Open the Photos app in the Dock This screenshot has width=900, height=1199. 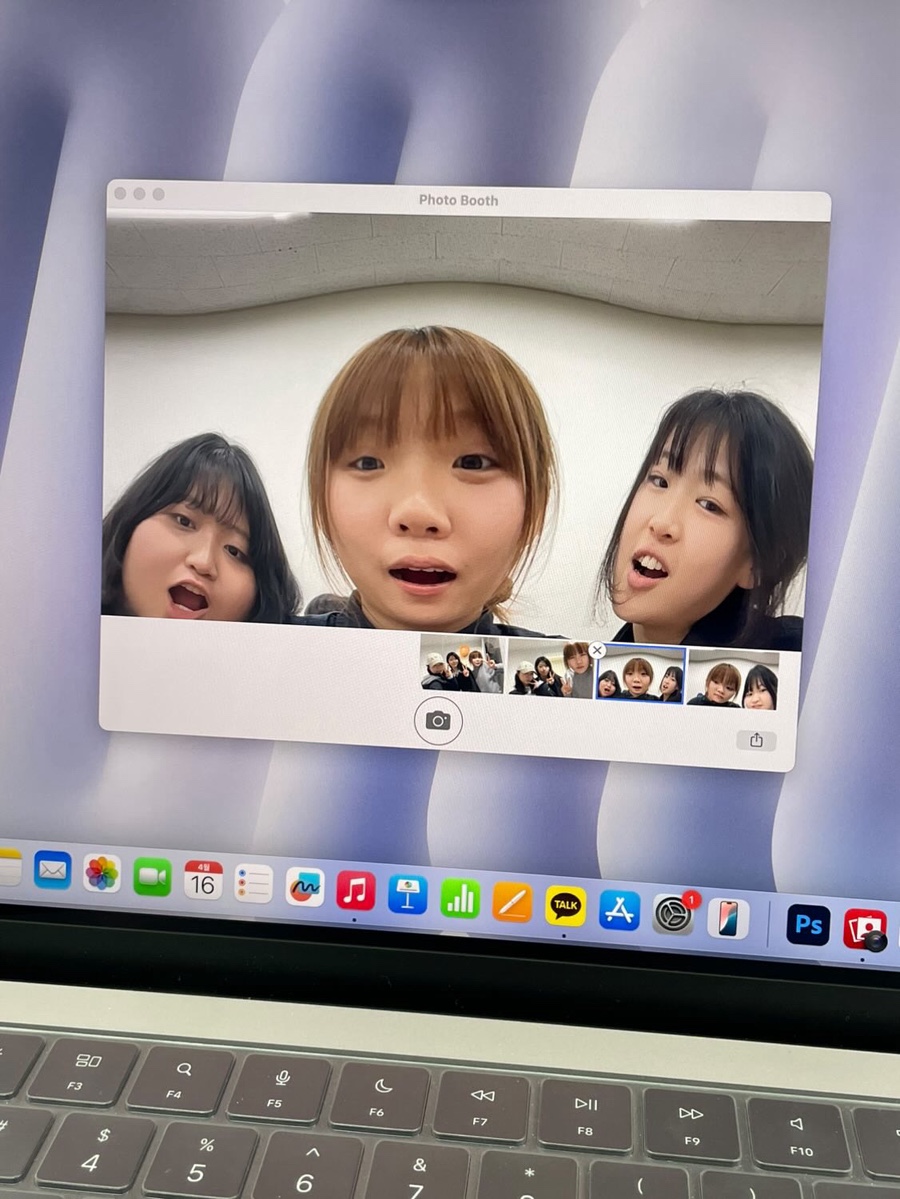pyautogui.click(x=102, y=874)
